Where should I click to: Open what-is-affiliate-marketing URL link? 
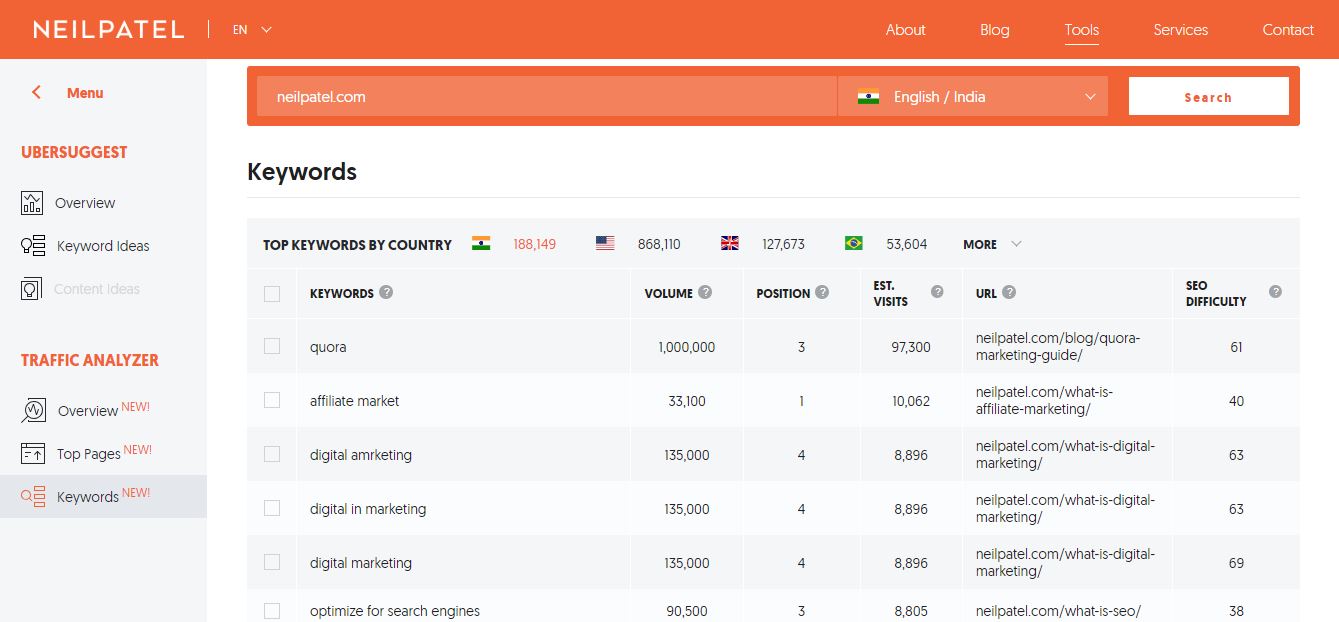pos(1044,400)
